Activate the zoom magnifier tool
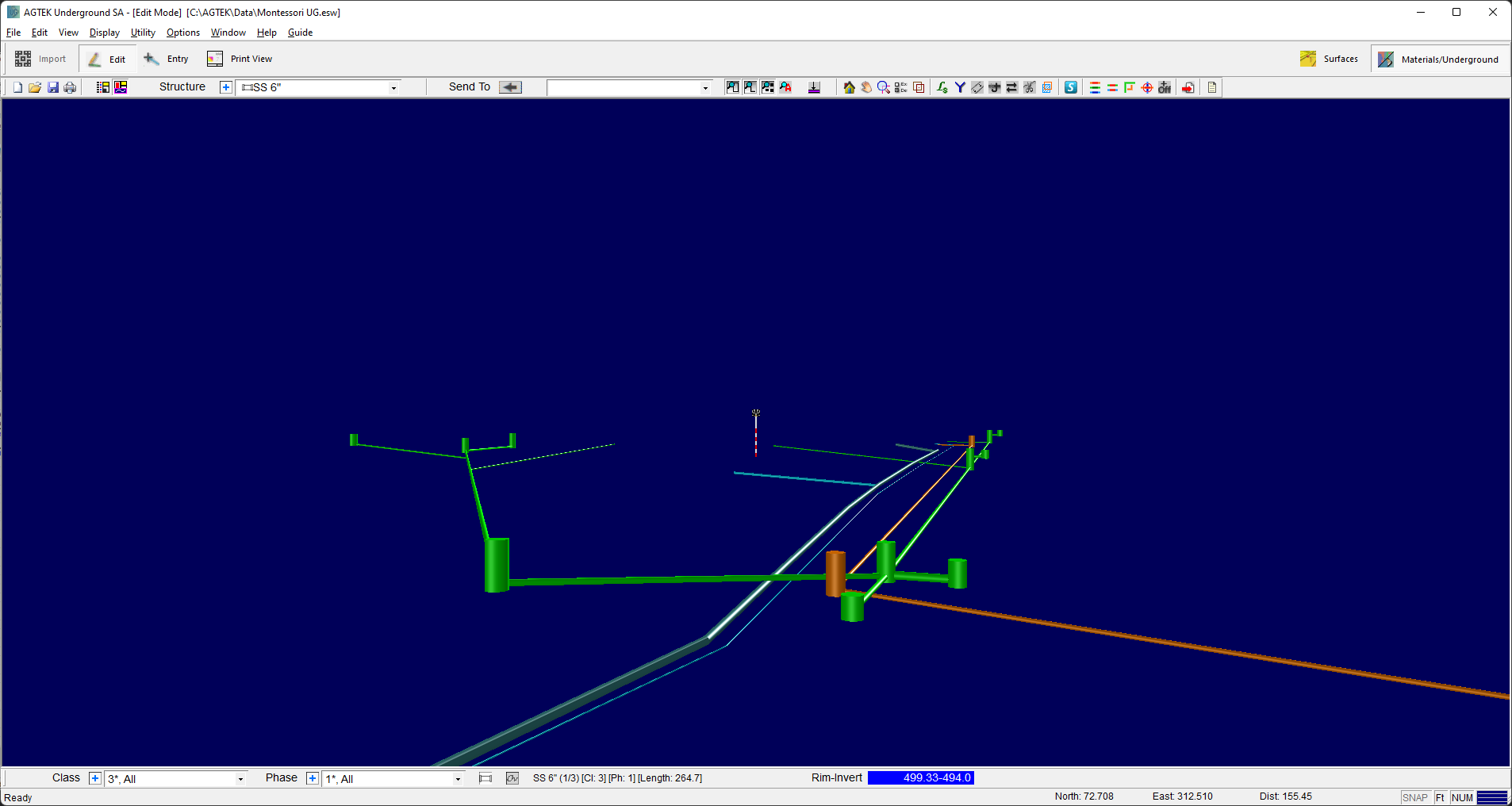 pyautogui.click(x=883, y=87)
